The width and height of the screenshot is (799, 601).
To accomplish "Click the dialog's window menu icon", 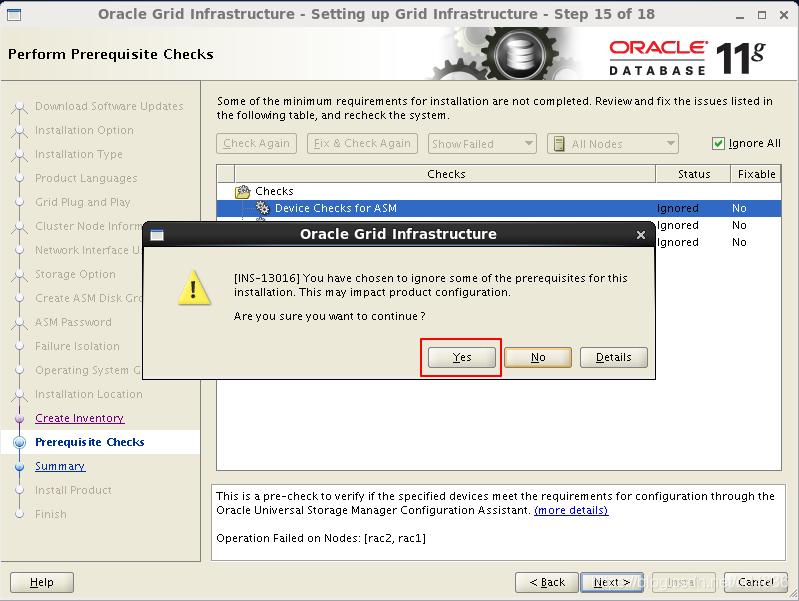I will (157, 235).
